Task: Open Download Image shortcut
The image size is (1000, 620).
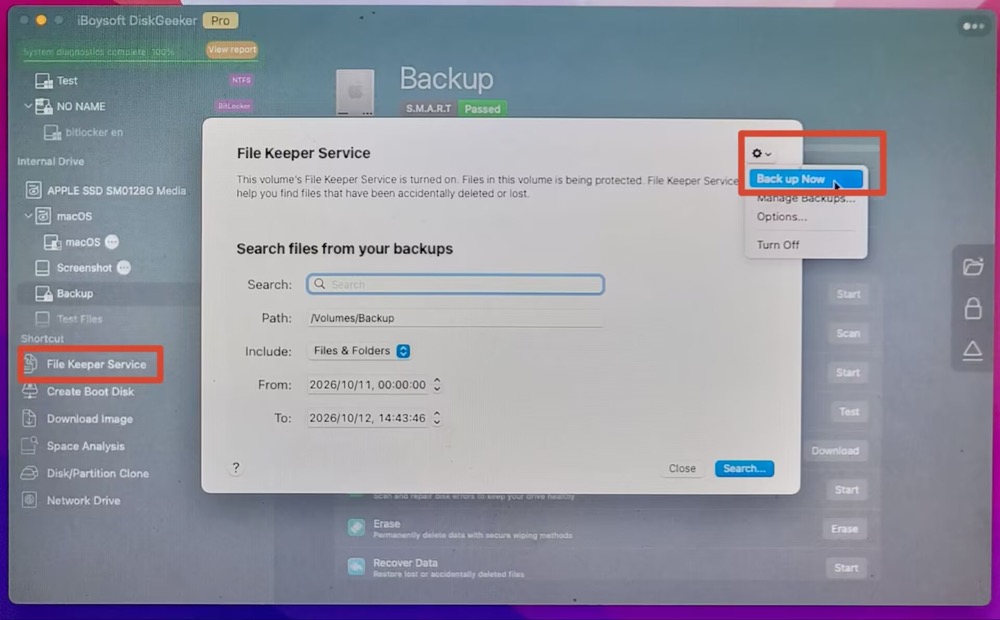Action: pyautogui.click(x=89, y=419)
